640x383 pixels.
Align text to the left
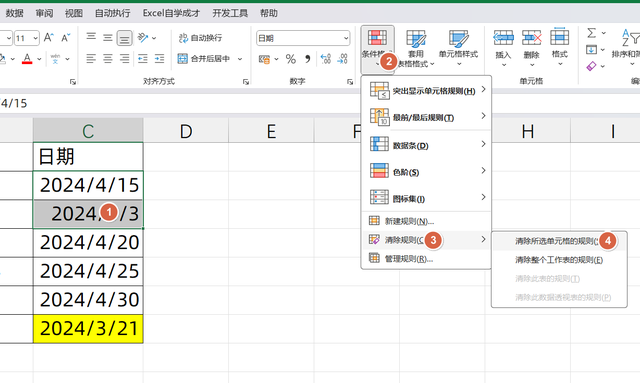click(91, 59)
